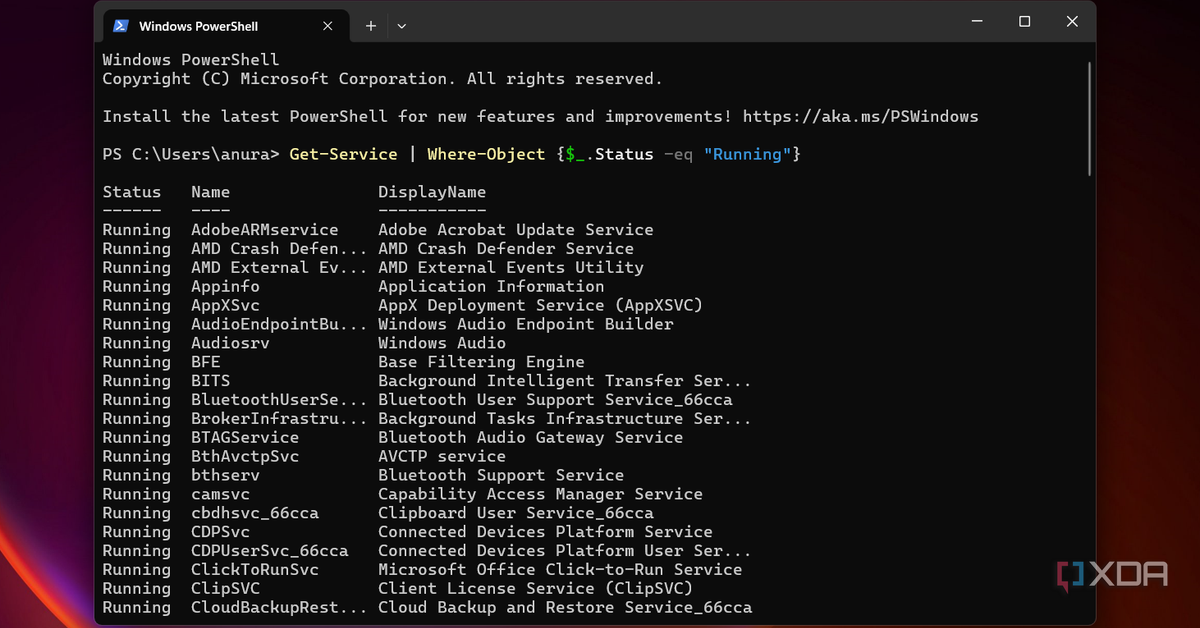Click the DisplayName column header
This screenshot has width=1200, height=628.
coord(432,192)
